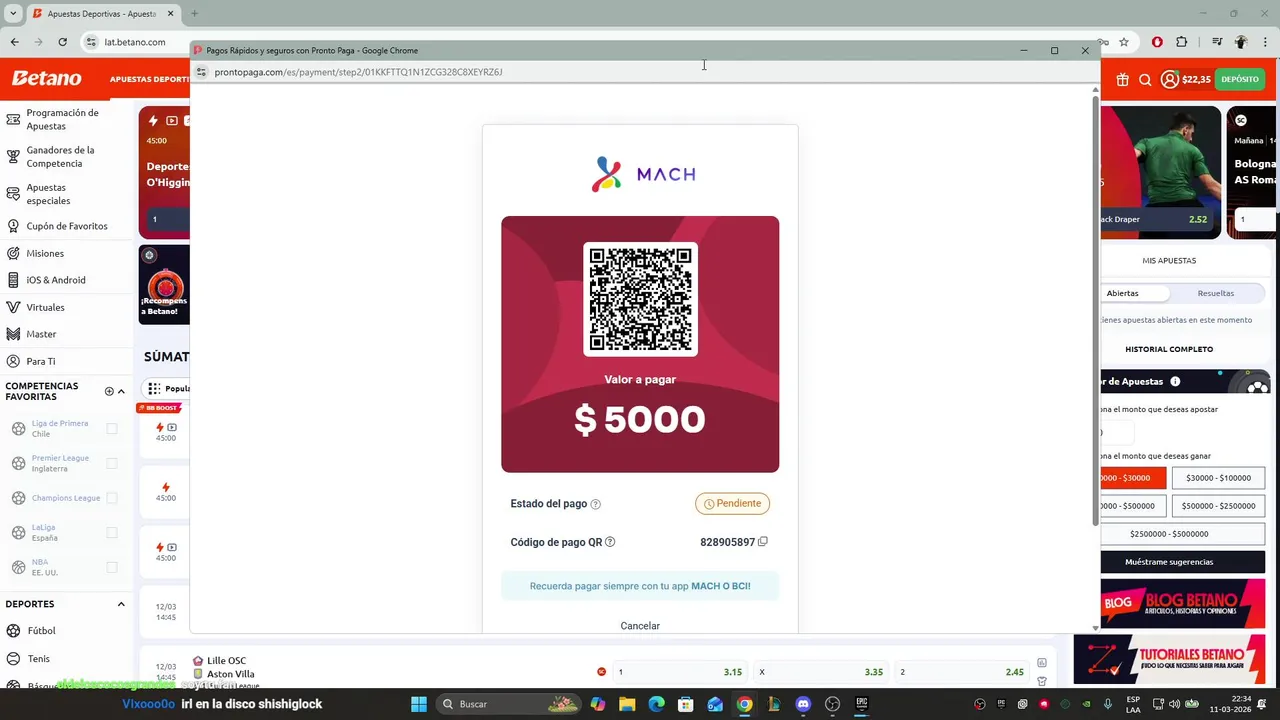Image resolution: width=1280 pixels, height=720 pixels.
Task: Click the Betano logo
Action: coord(46,78)
